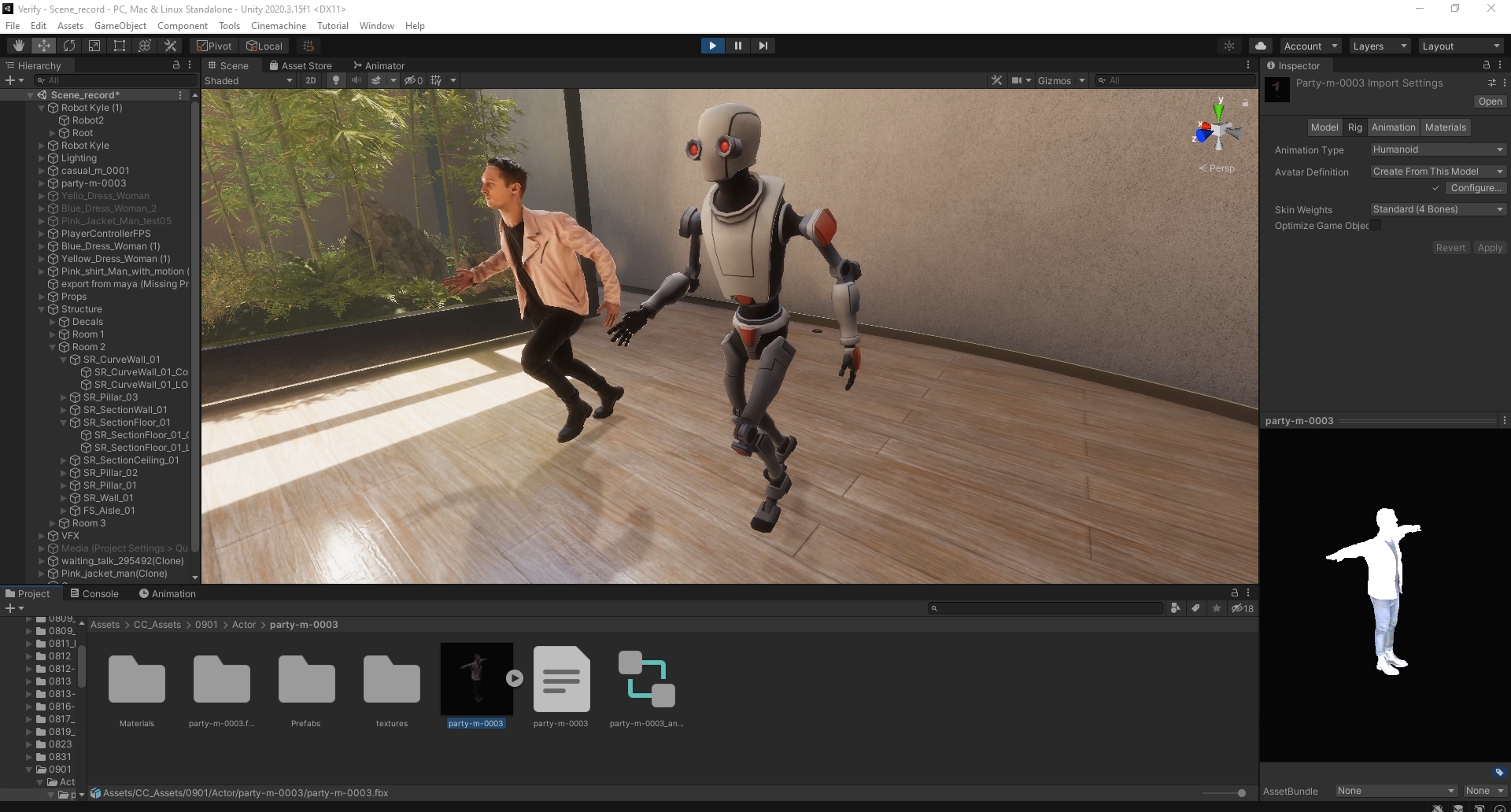Open the Account dropdown
This screenshot has height=812, width=1511.
point(1310,46)
